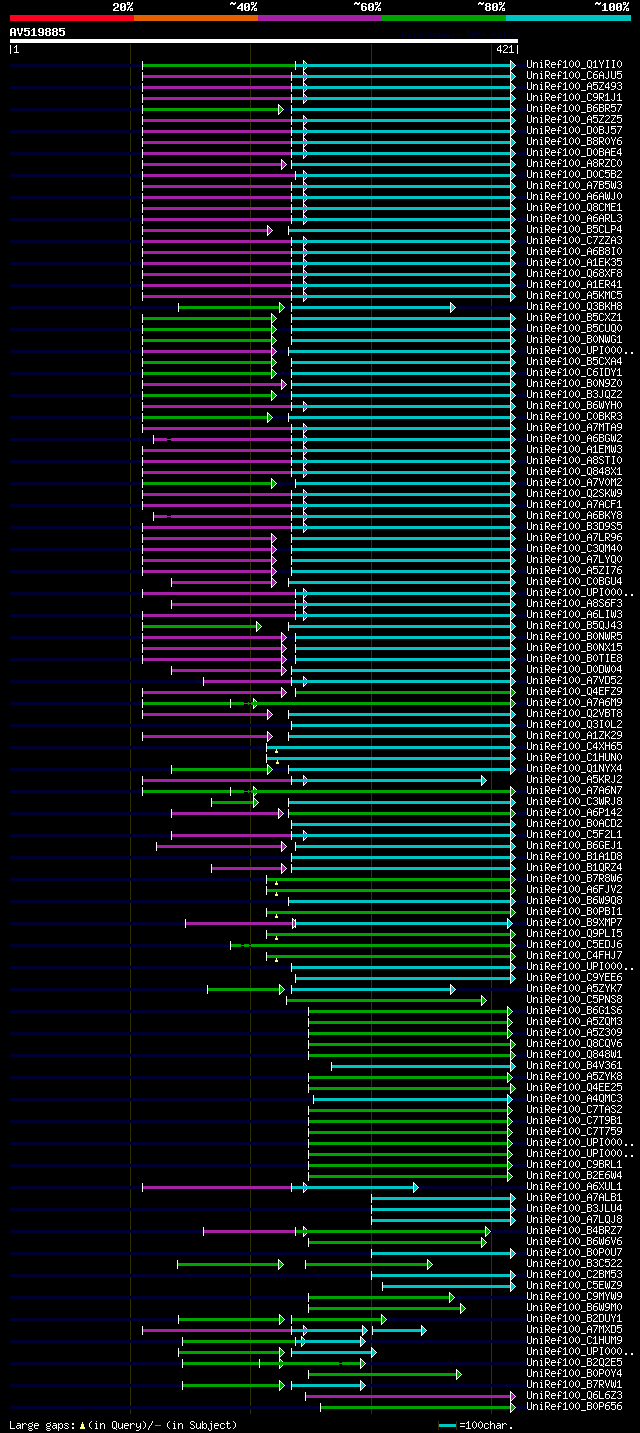Open hit UniRef100_B6BR57
This screenshot has height=1433, width=640.
click(574, 108)
